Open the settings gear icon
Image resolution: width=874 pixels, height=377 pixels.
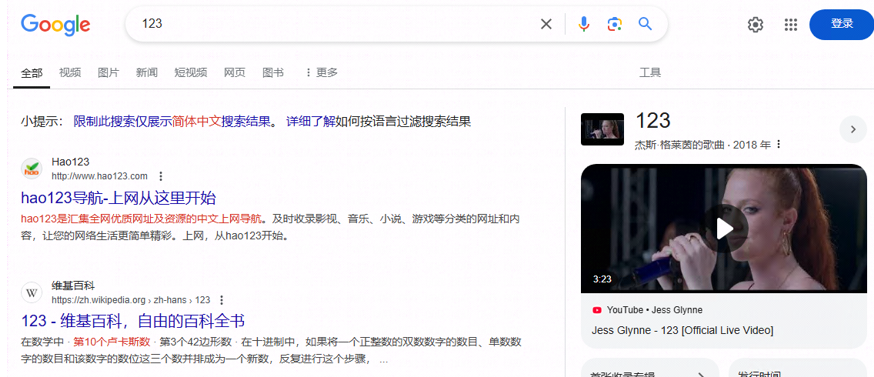tap(755, 25)
